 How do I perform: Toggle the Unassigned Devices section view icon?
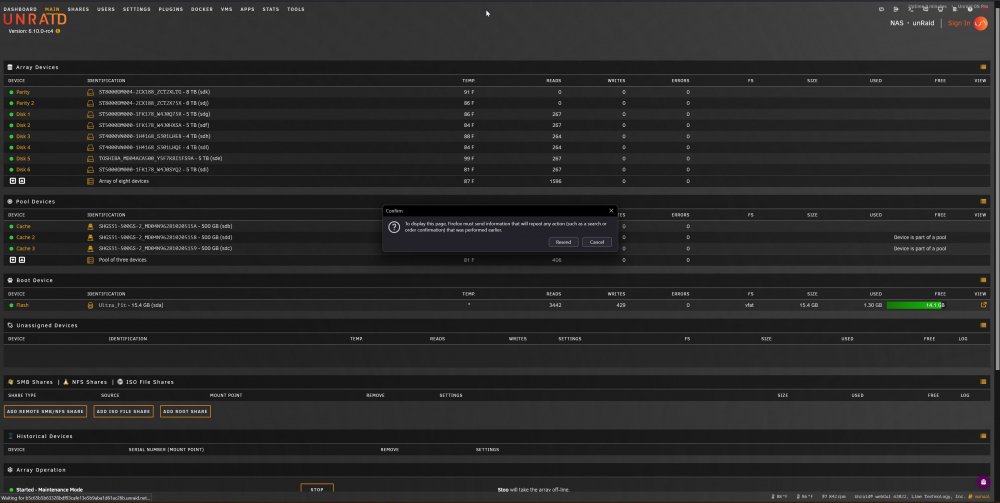(983, 325)
